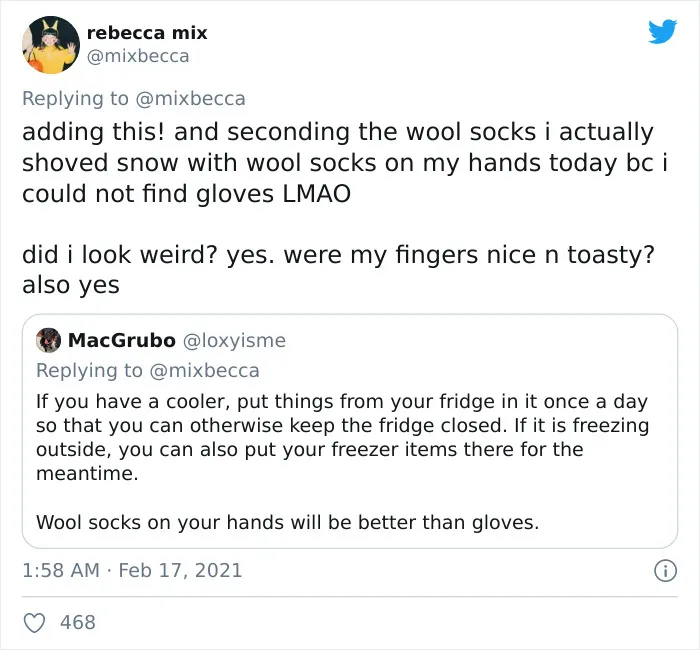Click the word 'meantime.' in the quoted tweet
700x650 pixels.
pos(87,474)
